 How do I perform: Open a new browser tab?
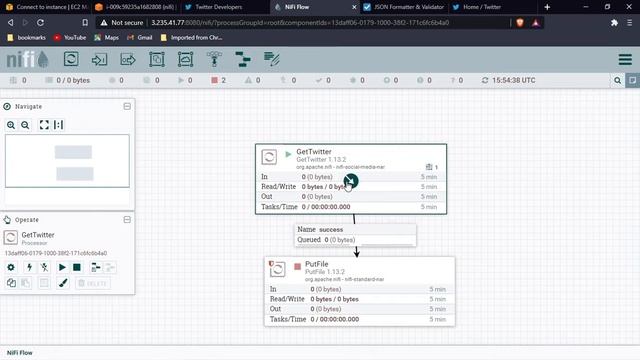point(547,7)
